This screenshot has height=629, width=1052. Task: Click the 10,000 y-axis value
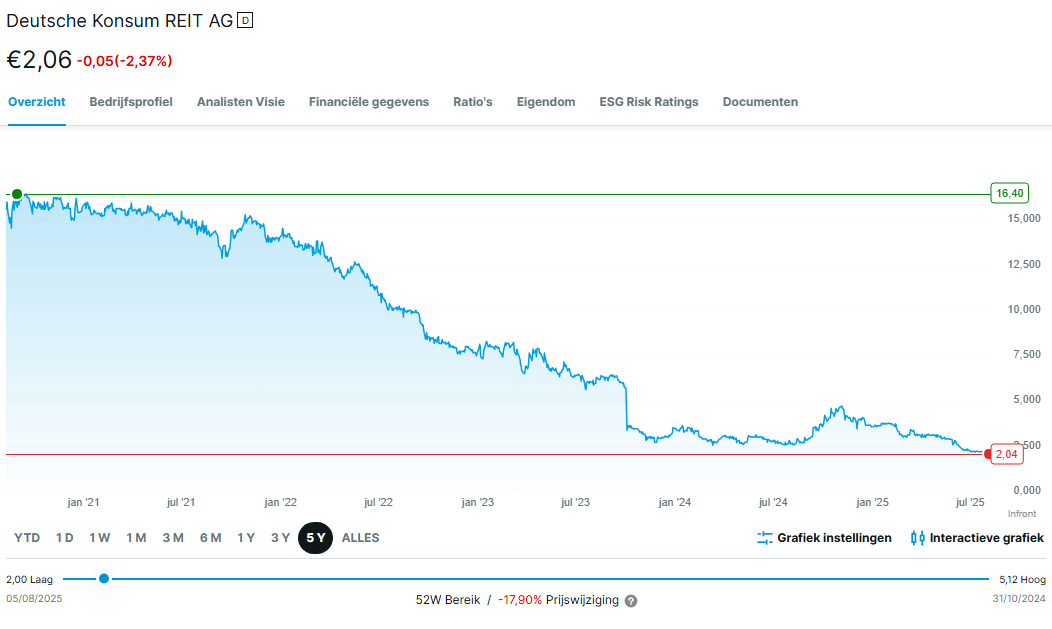[1024, 309]
